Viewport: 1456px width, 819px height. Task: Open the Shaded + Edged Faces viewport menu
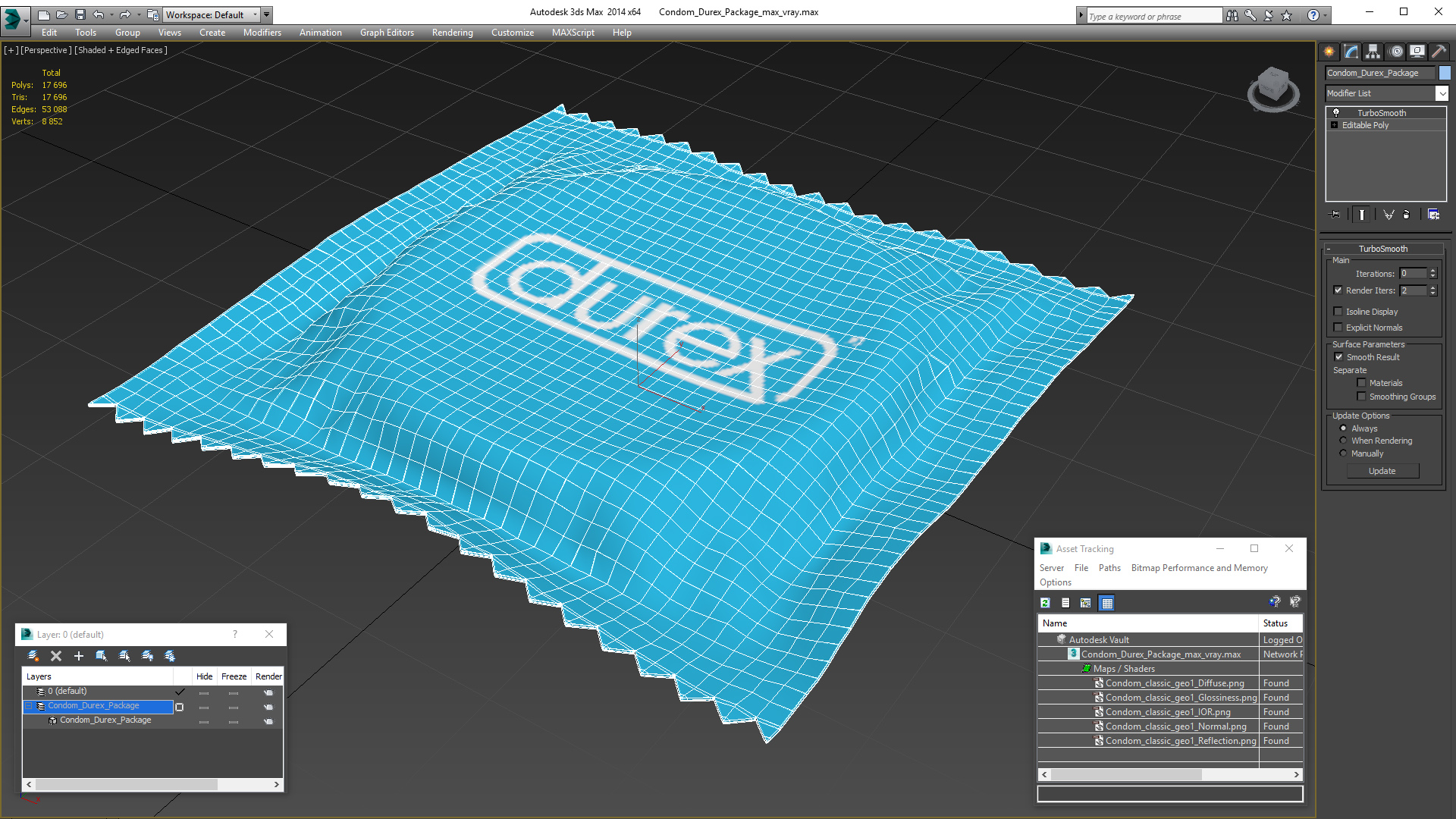pyautogui.click(x=121, y=50)
